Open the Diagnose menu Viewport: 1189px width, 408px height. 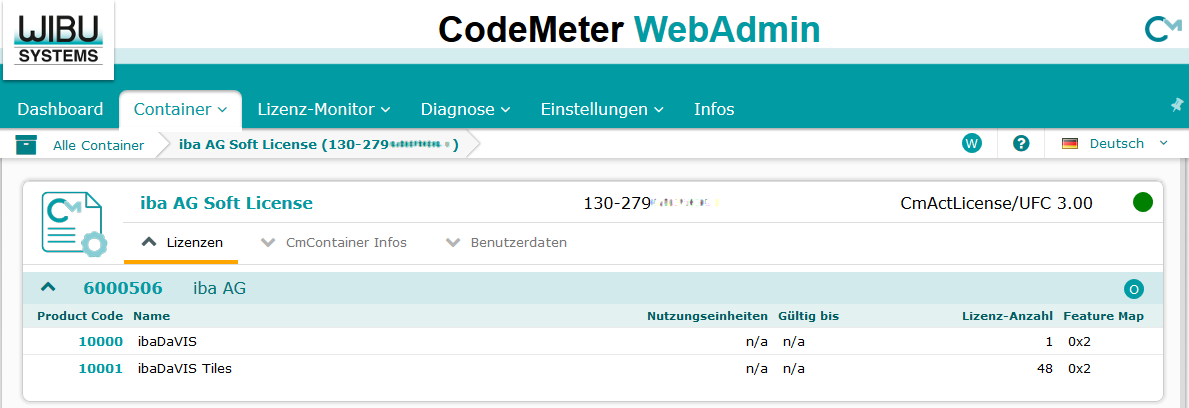tap(466, 109)
